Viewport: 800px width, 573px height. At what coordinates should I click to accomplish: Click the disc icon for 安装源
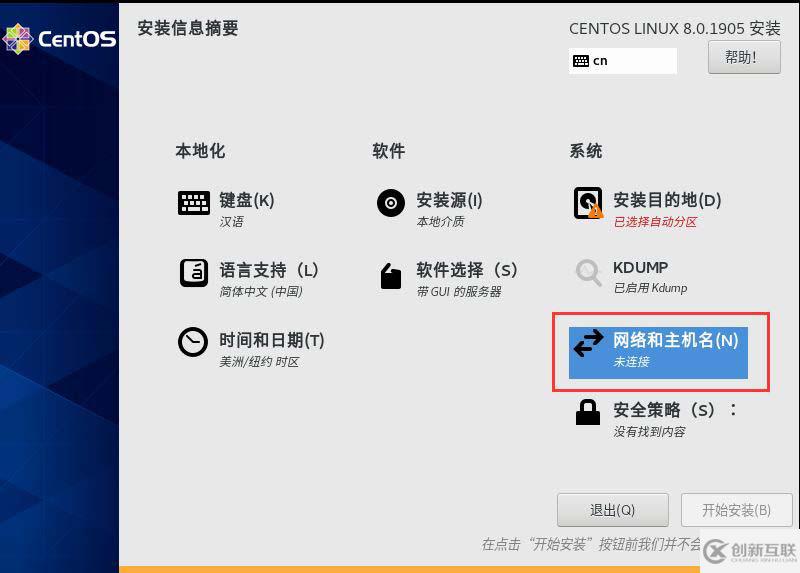pyautogui.click(x=391, y=203)
